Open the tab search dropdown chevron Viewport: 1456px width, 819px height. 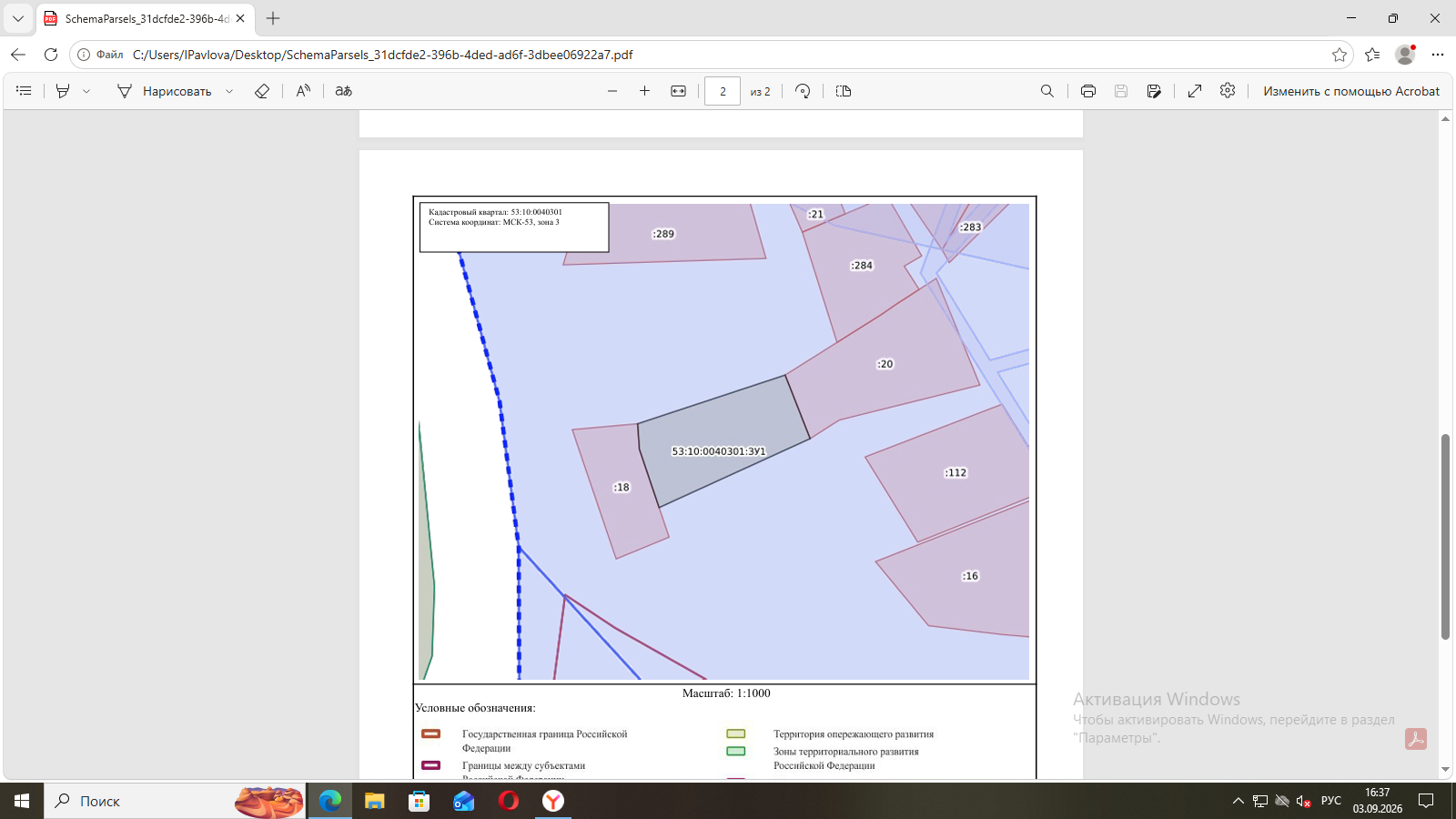click(x=18, y=18)
